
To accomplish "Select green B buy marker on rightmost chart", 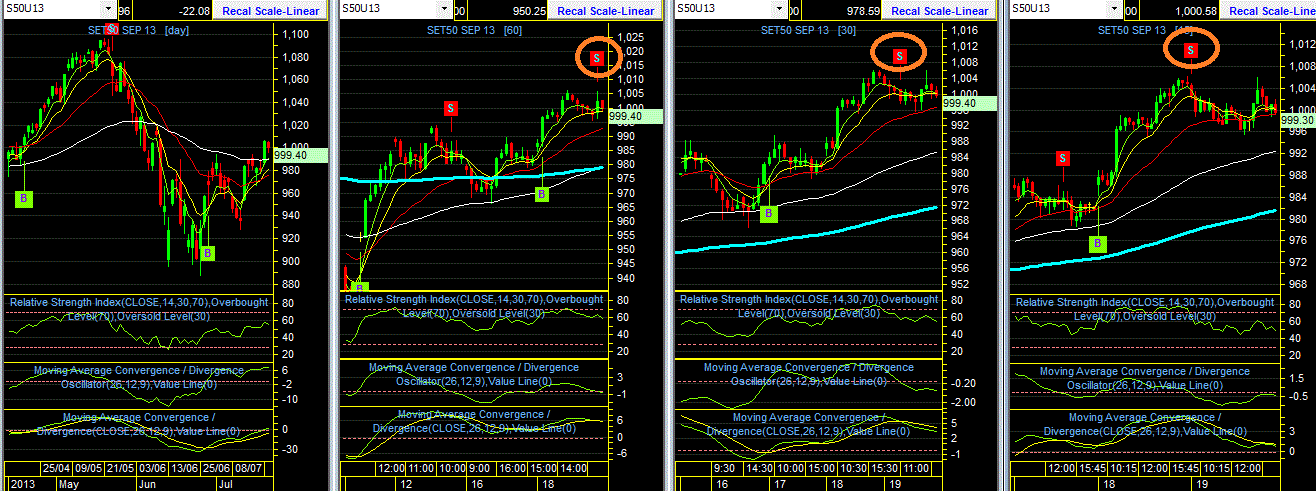I will click(x=1098, y=243).
